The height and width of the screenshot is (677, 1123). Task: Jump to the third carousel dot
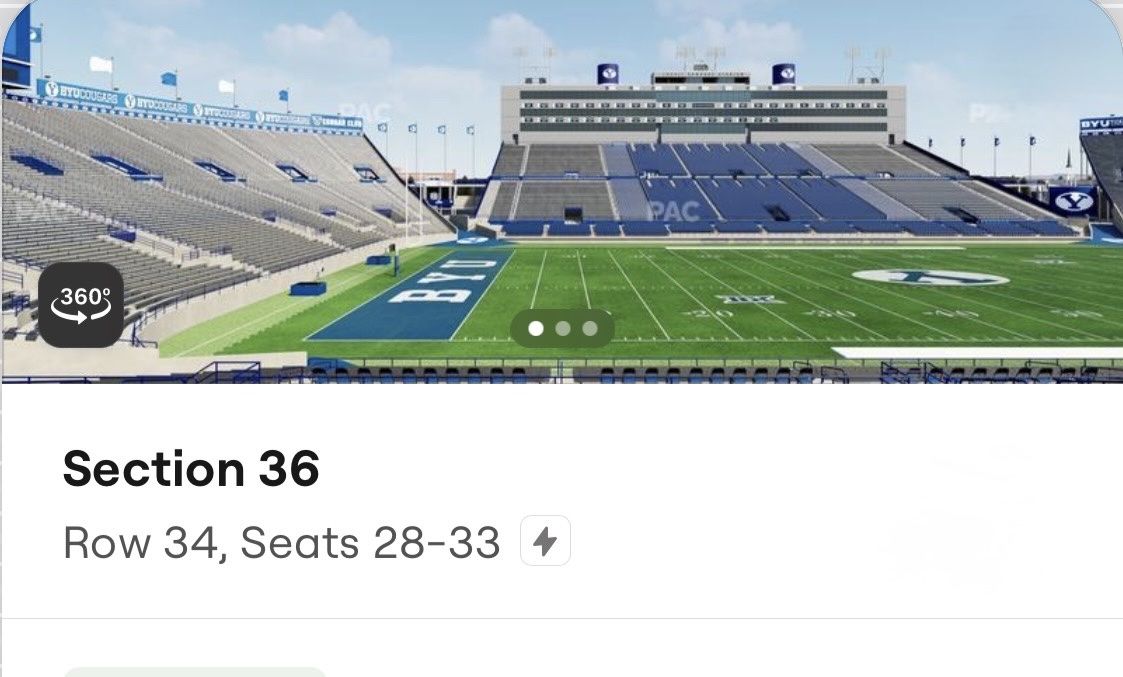pyautogui.click(x=590, y=328)
